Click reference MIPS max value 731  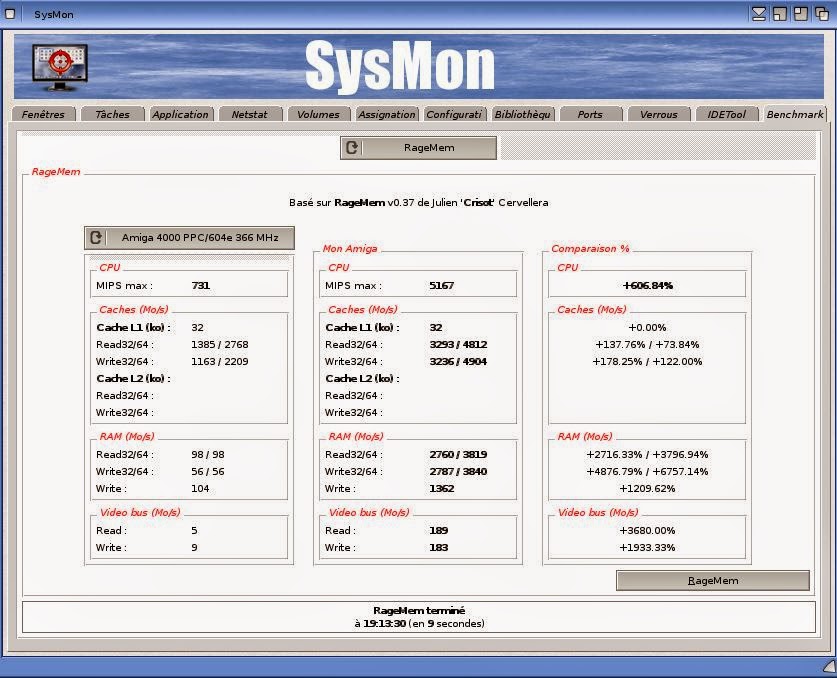(201, 286)
